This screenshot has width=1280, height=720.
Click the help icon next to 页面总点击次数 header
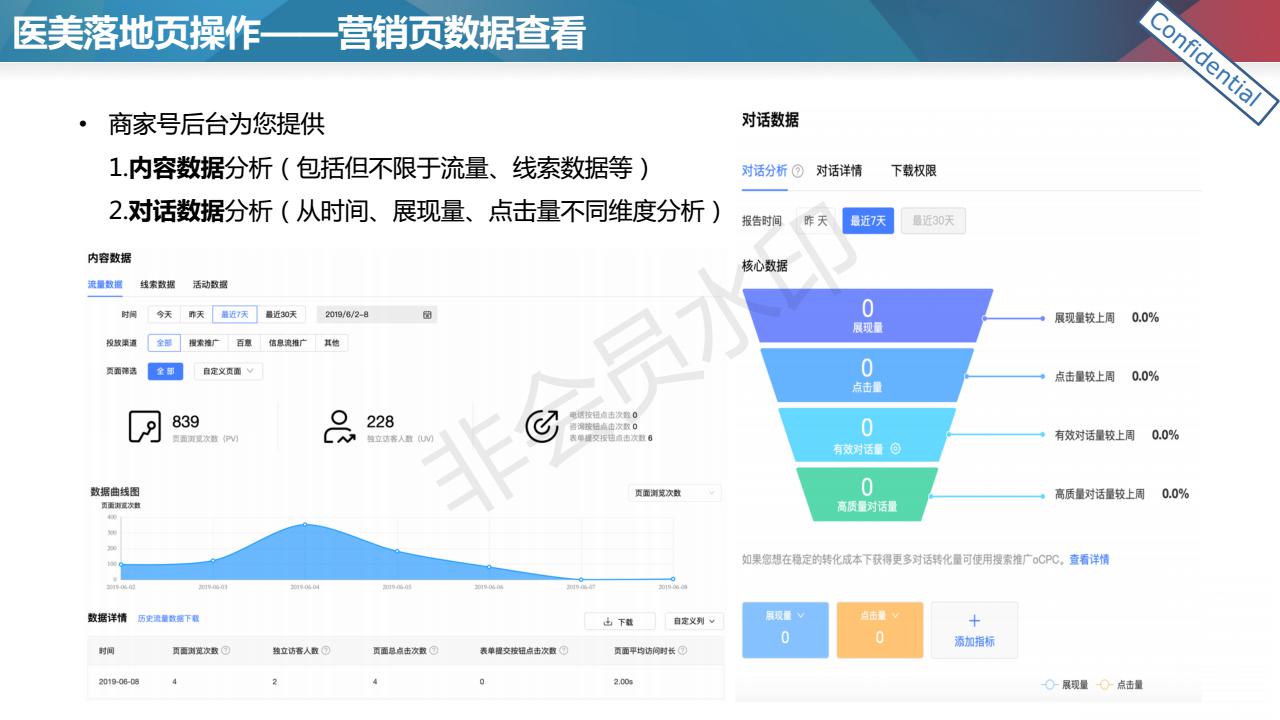(433, 651)
